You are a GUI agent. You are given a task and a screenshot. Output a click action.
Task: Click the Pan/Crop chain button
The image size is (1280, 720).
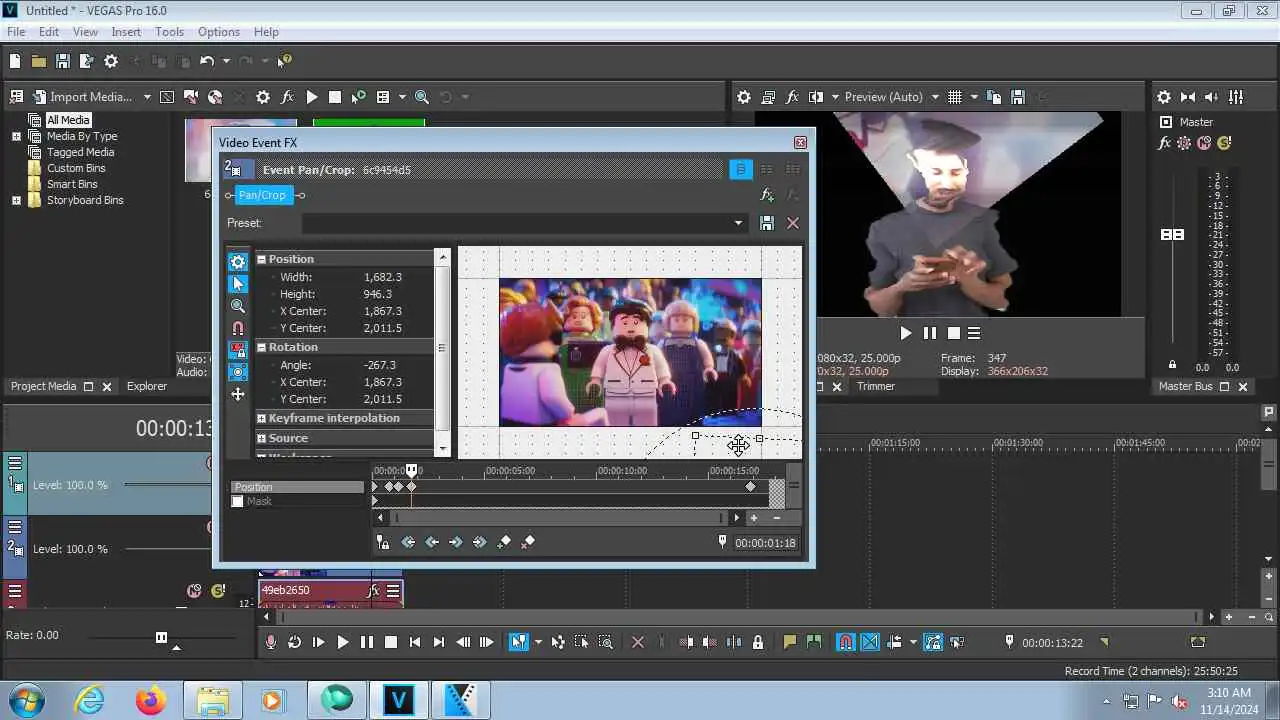[x=262, y=195]
